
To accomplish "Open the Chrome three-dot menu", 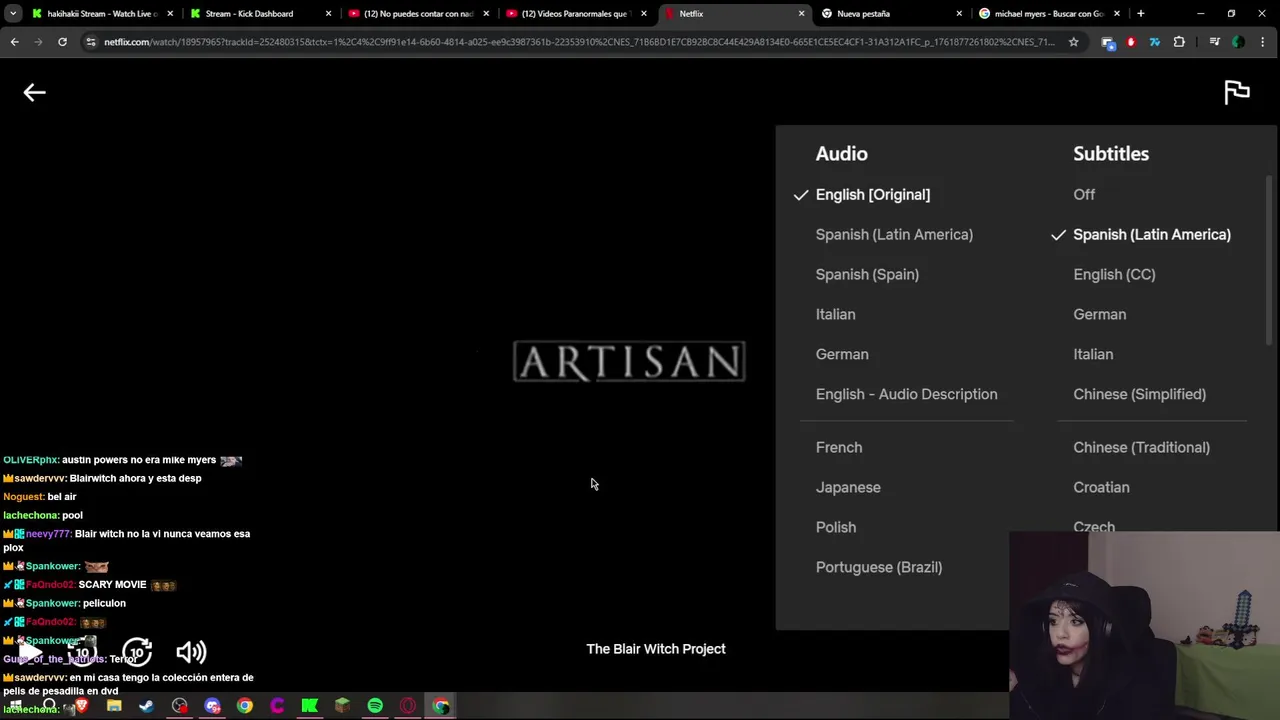I will click(1264, 42).
